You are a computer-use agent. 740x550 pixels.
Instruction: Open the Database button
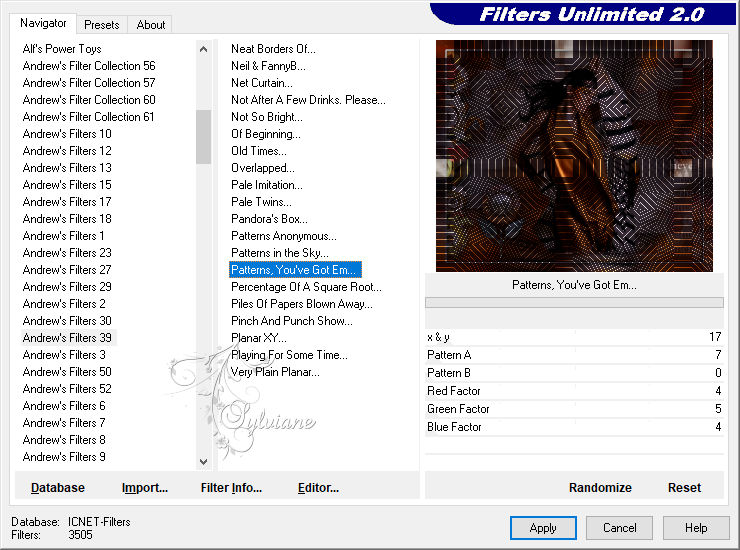point(58,488)
